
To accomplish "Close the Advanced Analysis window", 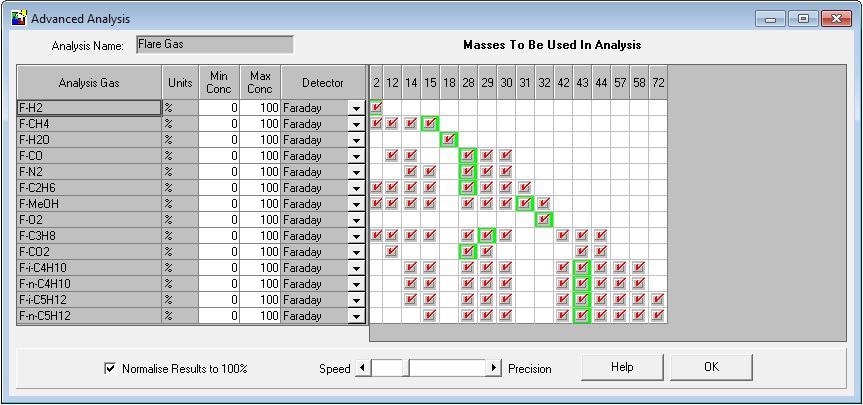I will (836, 19).
